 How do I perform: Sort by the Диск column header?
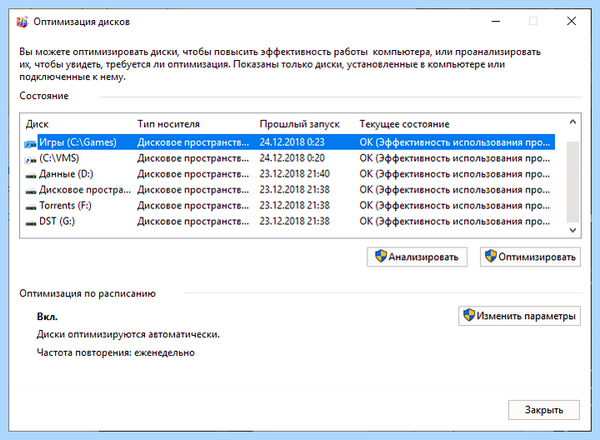[37, 124]
